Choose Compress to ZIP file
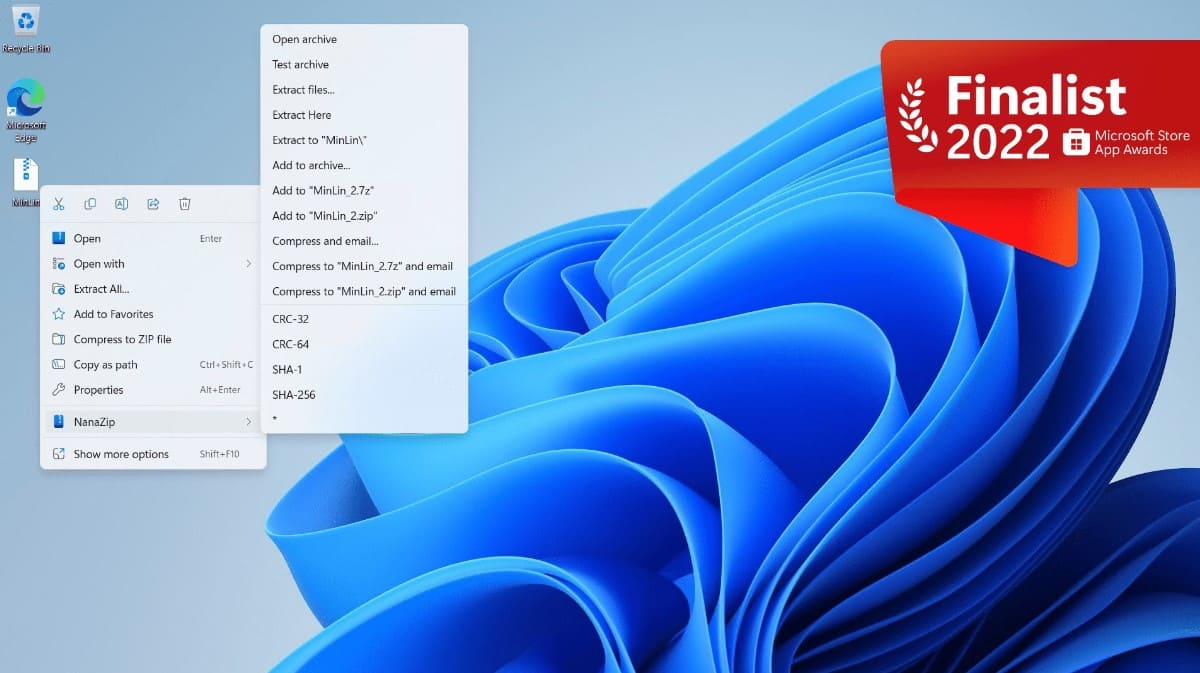Image resolution: width=1200 pixels, height=673 pixels. point(122,339)
